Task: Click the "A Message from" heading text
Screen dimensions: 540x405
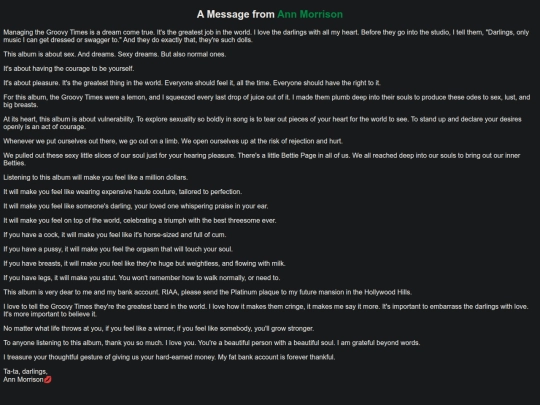Action: click(236, 14)
